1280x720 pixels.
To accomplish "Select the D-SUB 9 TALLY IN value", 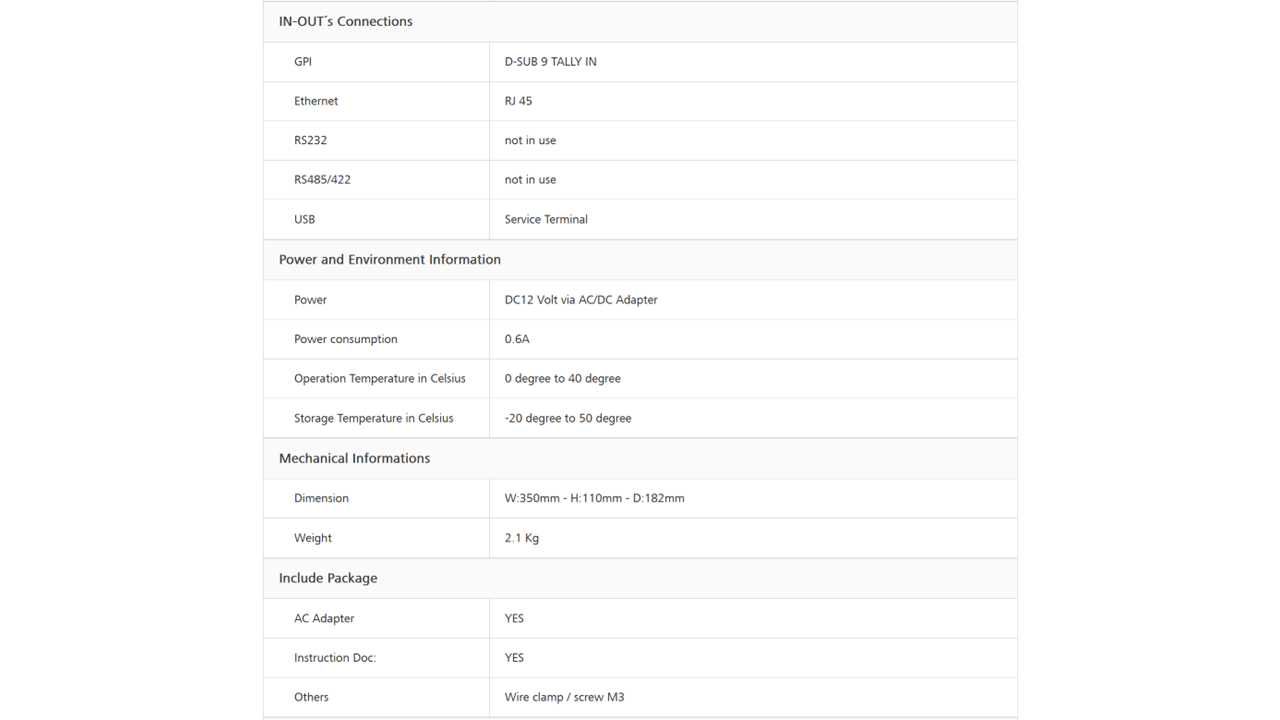I will click(550, 61).
